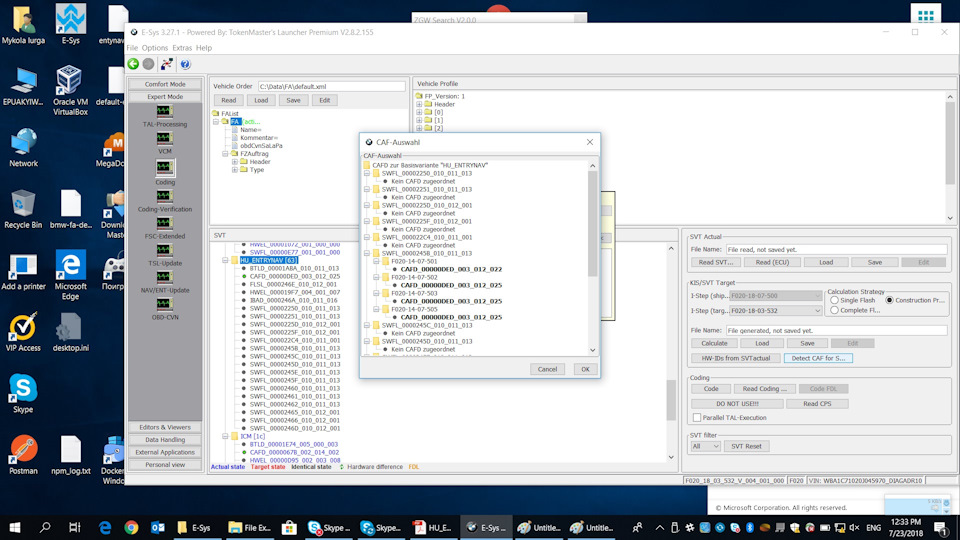Select the Construction Progress radio button
The image size is (960, 540).
[x=889, y=301]
